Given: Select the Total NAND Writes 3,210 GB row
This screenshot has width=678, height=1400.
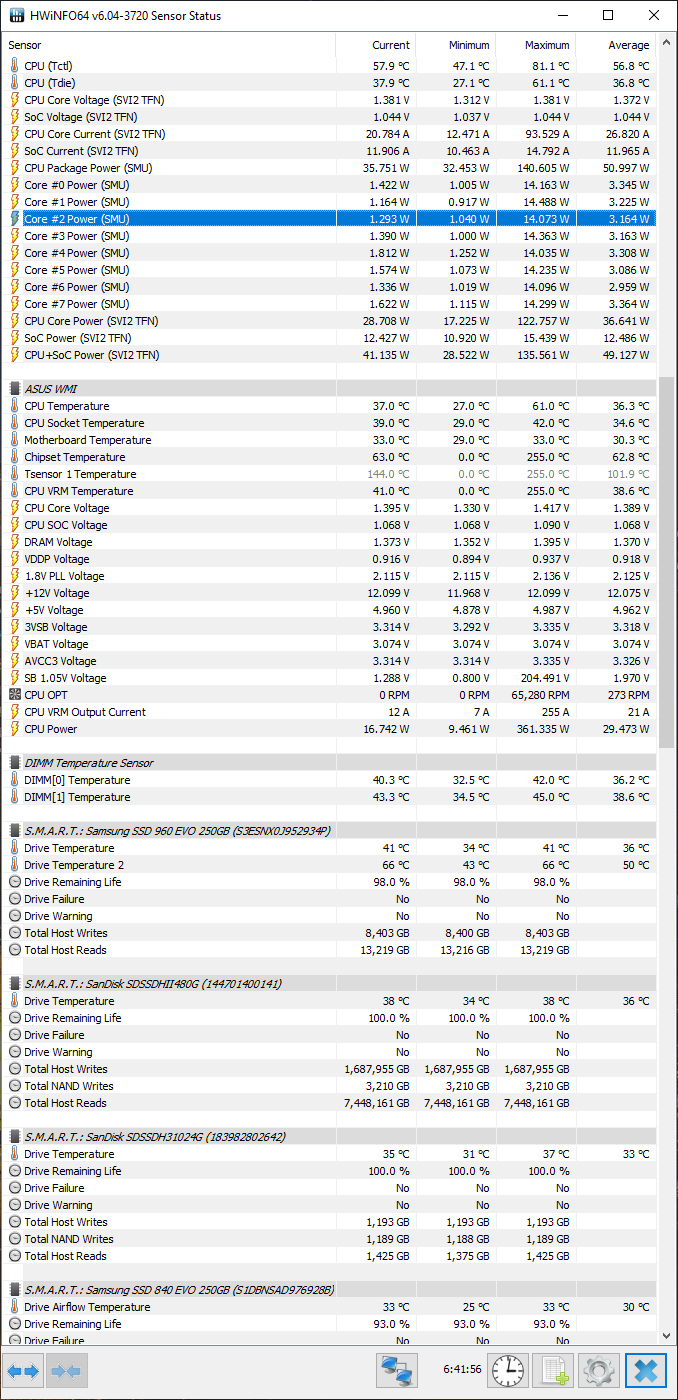Looking at the screenshot, I should click(330, 1085).
